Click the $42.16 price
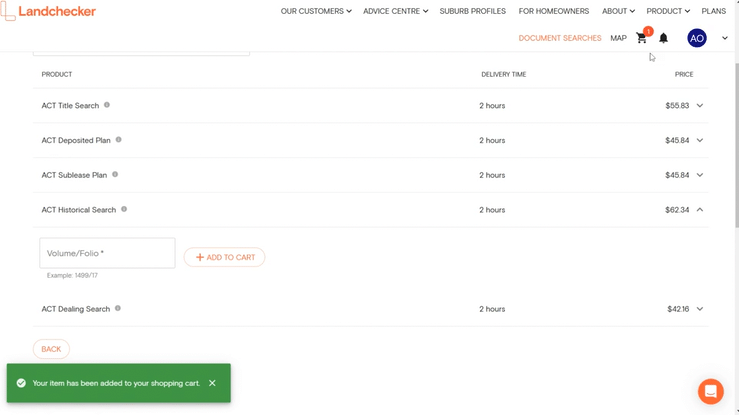Screen dimensions: 739x415 point(678,309)
